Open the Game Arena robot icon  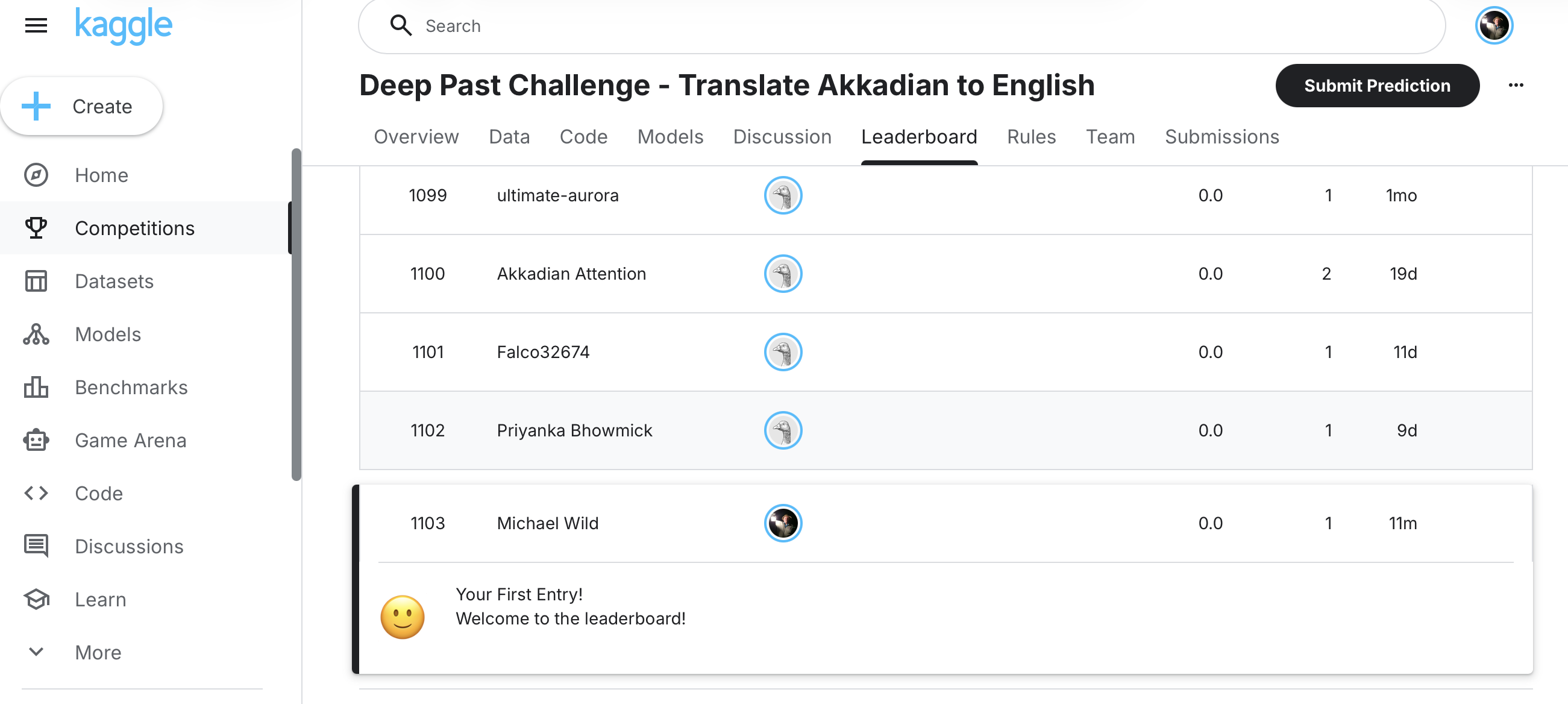pos(36,441)
